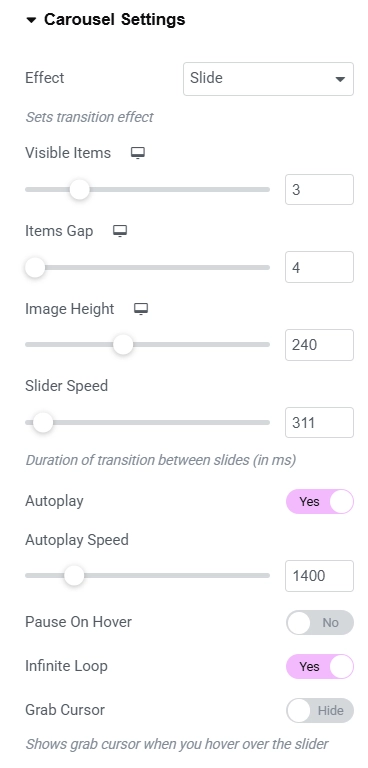
Task: Click the Items Gap value field
Action: click(x=319, y=267)
